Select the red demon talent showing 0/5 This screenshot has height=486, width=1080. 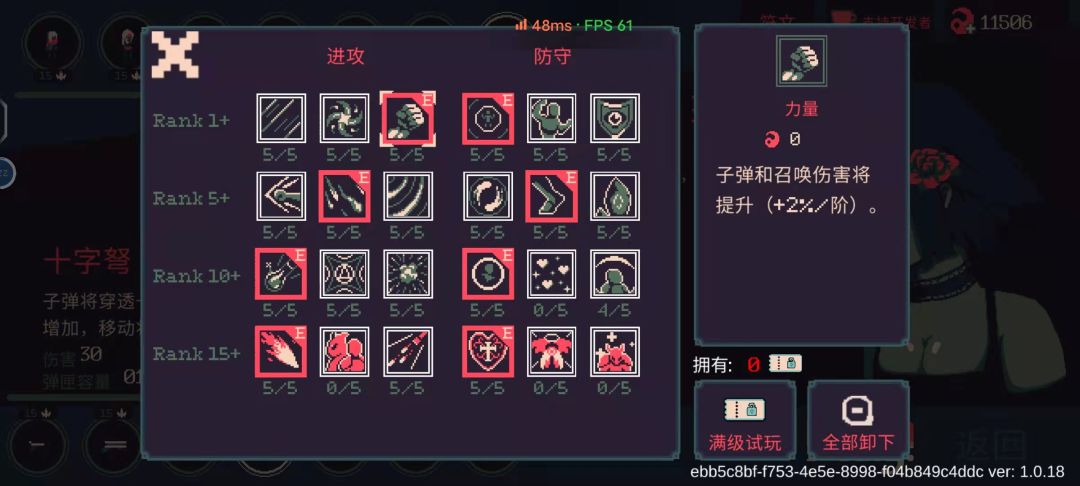614,352
